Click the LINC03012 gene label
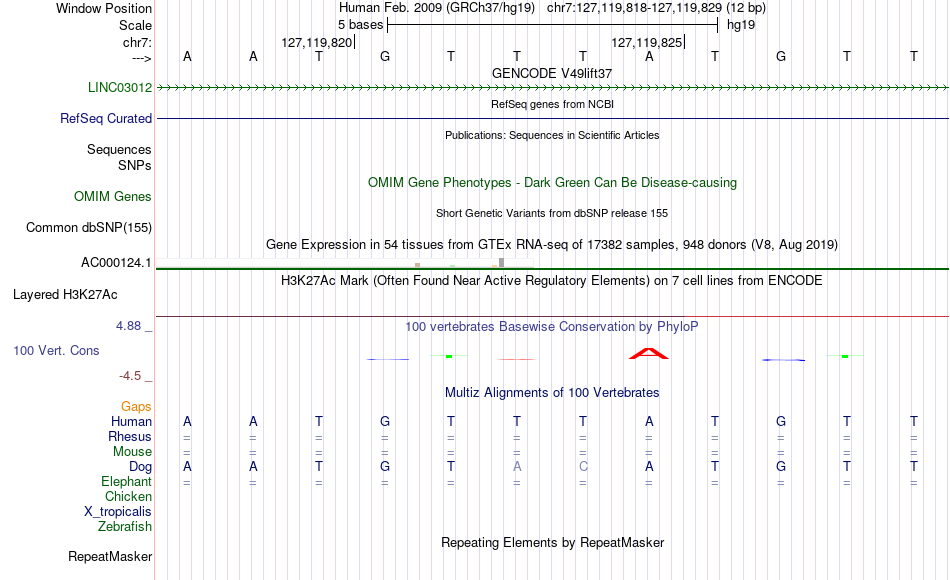The height and width of the screenshot is (580, 950). tap(120, 87)
